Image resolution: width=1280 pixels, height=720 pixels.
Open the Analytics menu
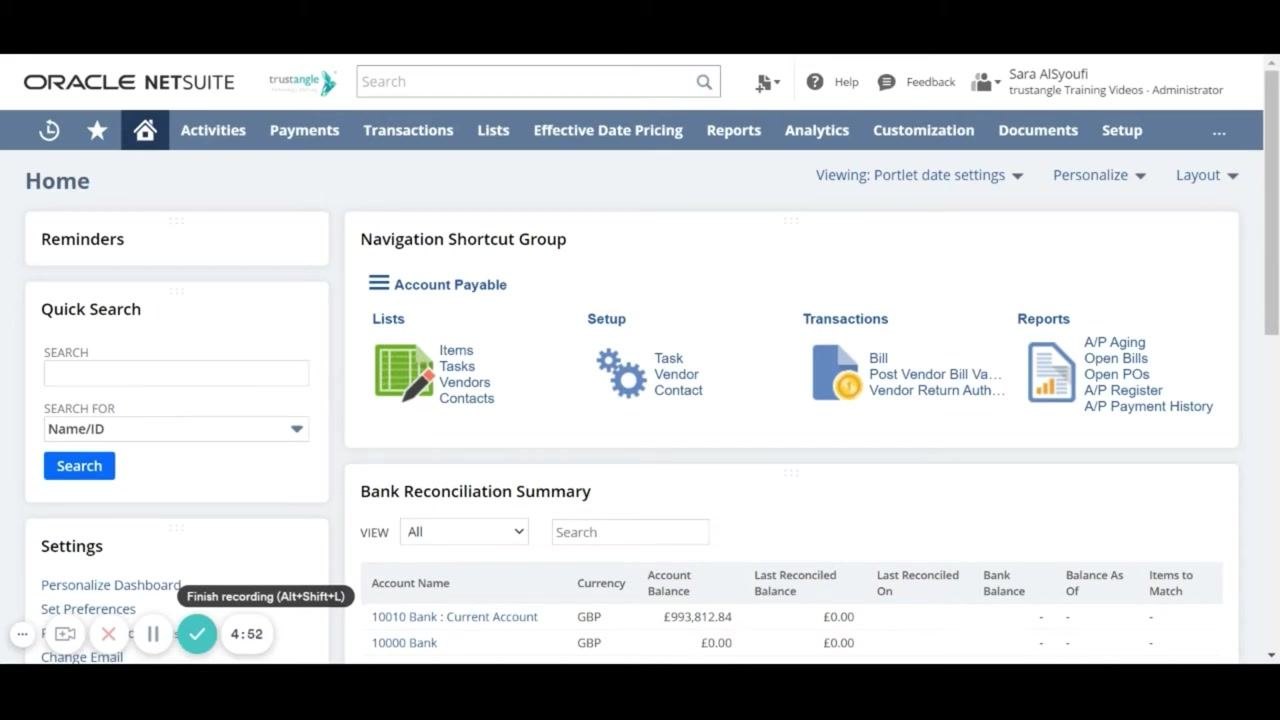tap(817, 130)
